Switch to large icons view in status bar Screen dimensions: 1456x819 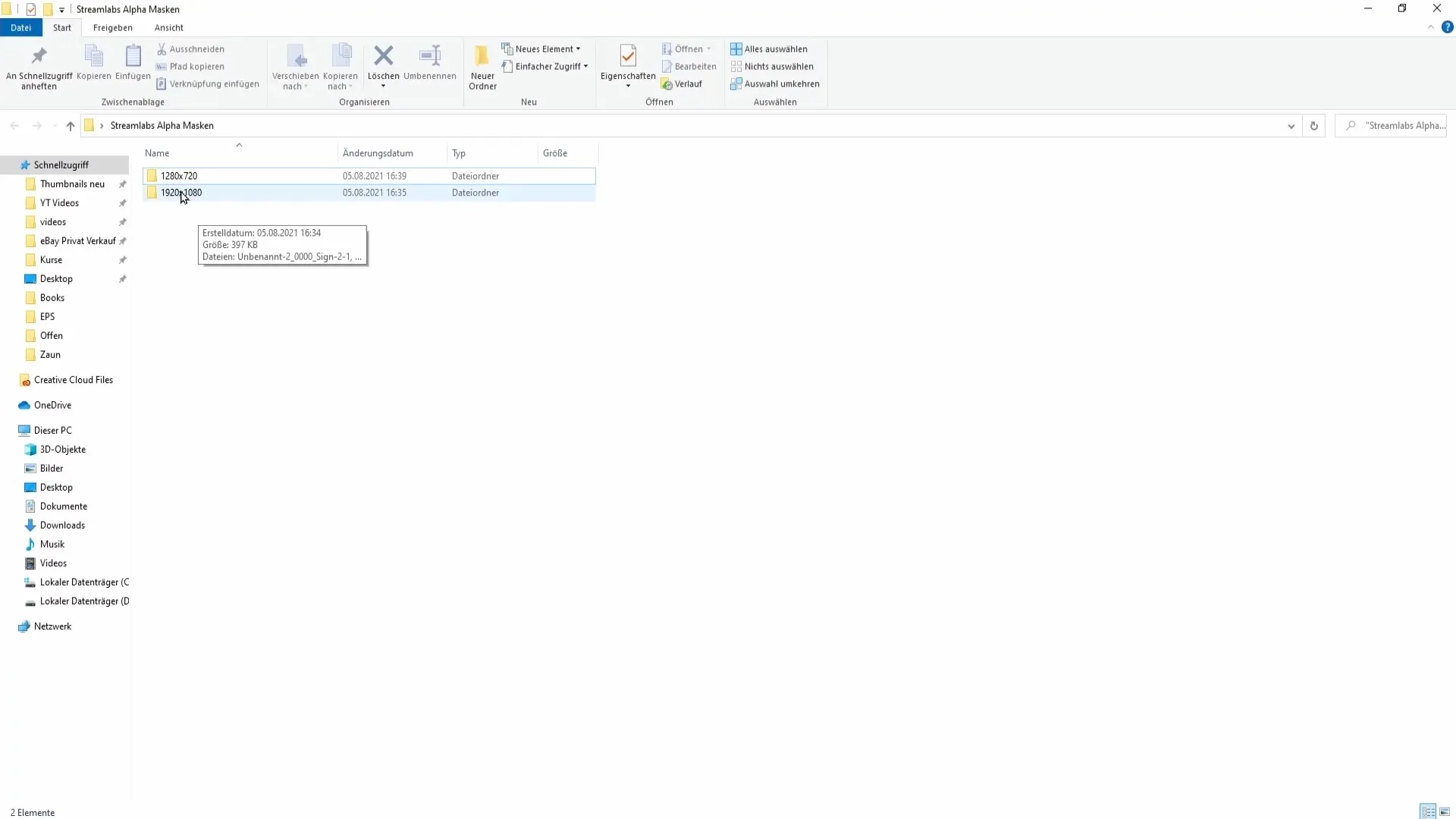click(x=1445, y=812)
